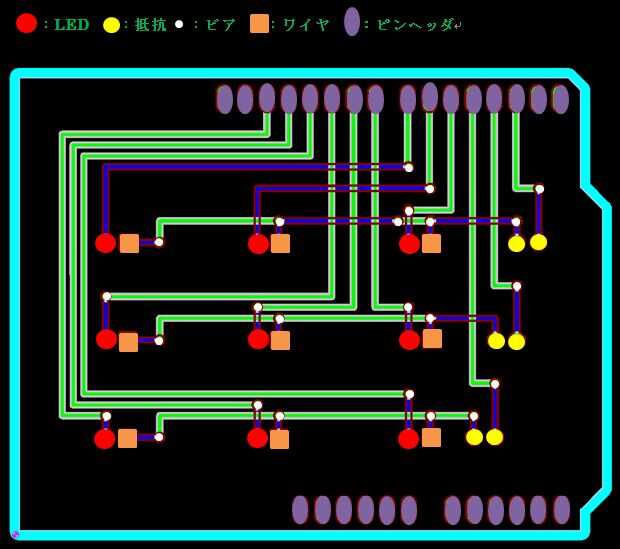Click the ワイヤ text label in legend

pyautogui.click(x=306, y=25)
